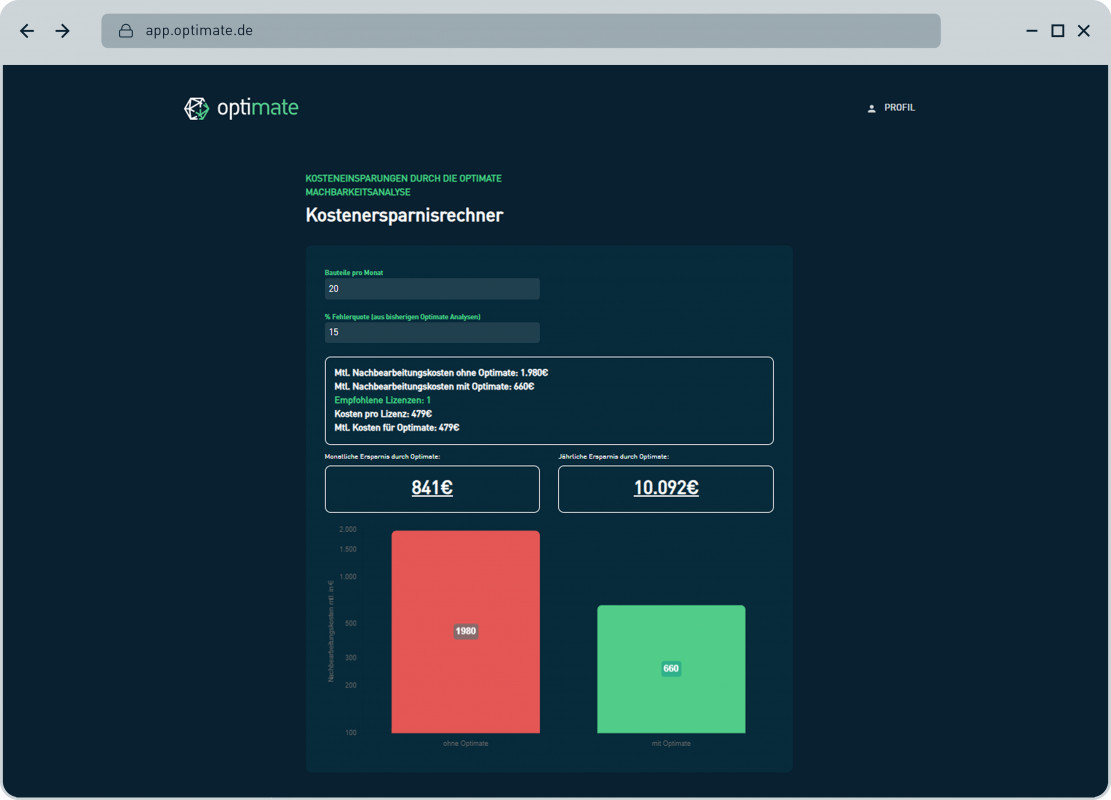Screen dimensions: 1111x800
Task: Select the % Fehlerquote input field
Action: [x=432, y=333]
